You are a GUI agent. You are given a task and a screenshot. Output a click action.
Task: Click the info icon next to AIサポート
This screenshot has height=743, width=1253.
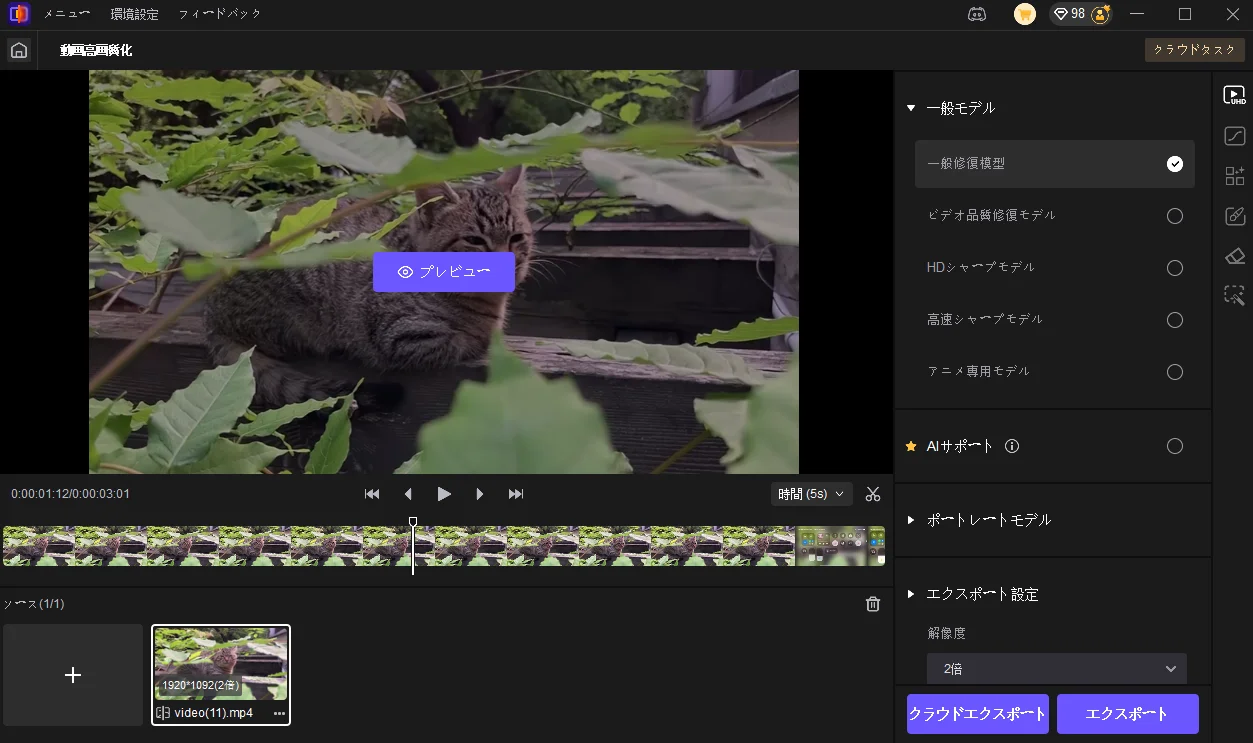(x=1012, y=446)
